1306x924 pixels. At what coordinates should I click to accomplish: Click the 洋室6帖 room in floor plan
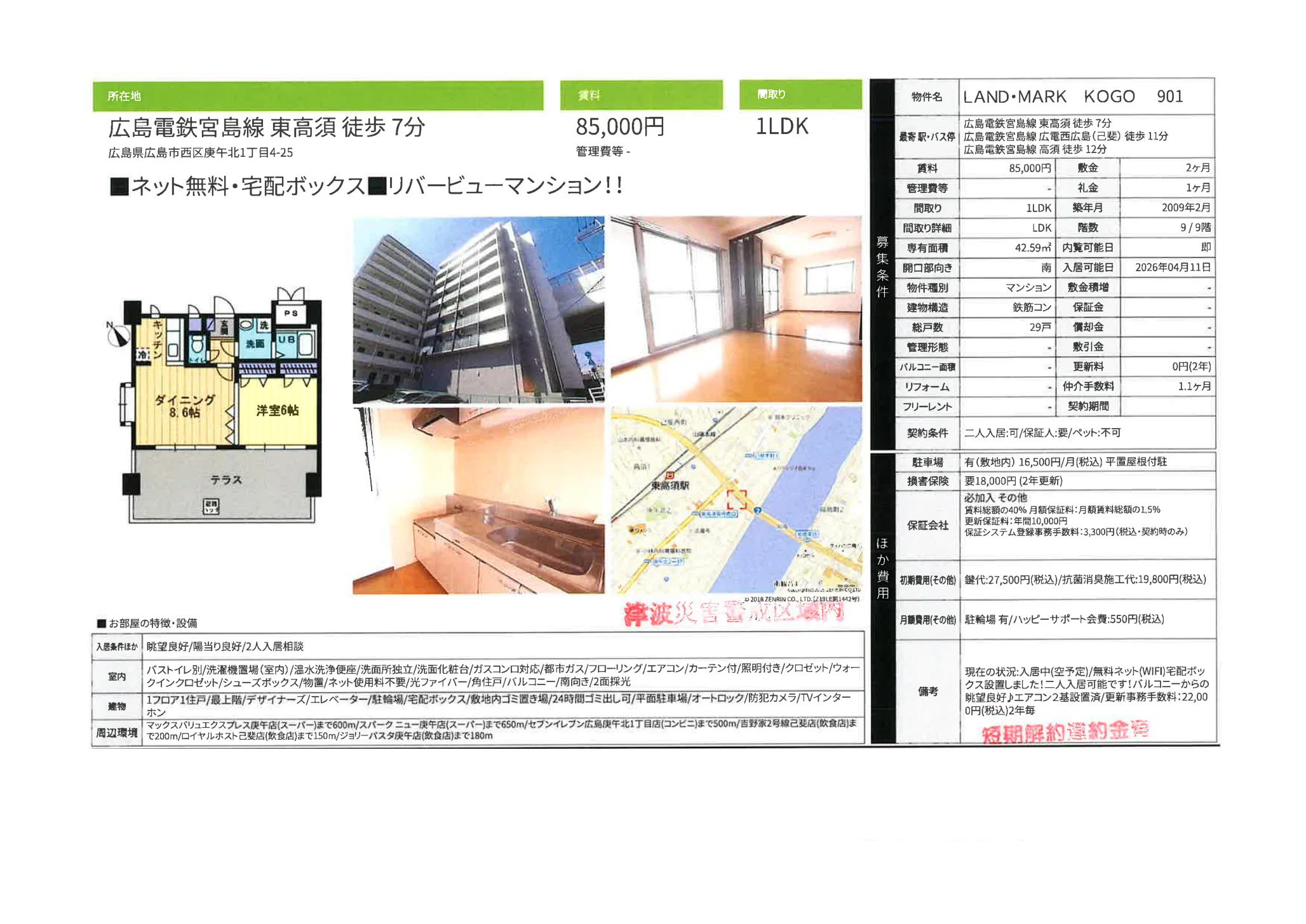click(278, 410)
